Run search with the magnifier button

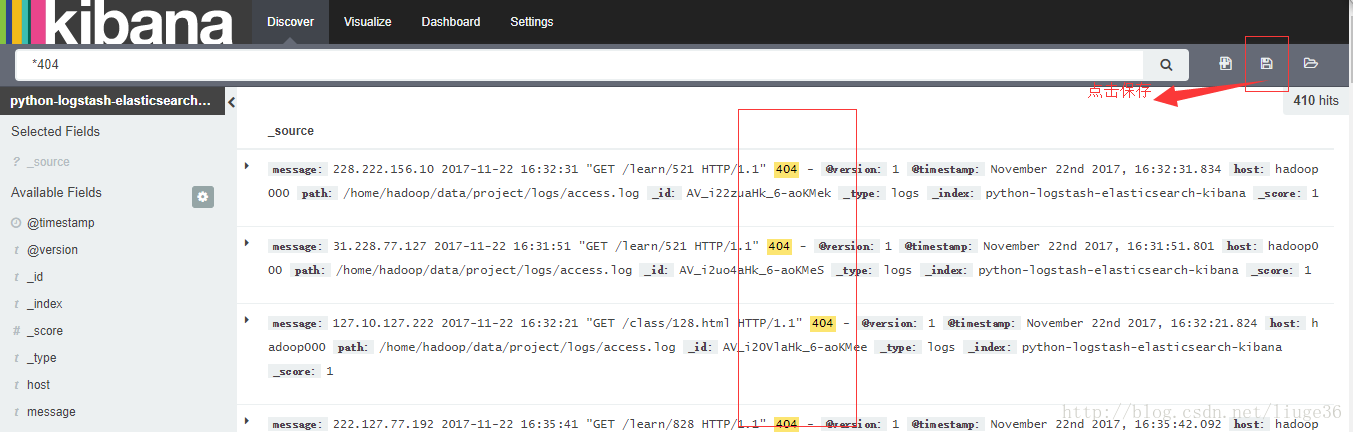[1166, 65]
